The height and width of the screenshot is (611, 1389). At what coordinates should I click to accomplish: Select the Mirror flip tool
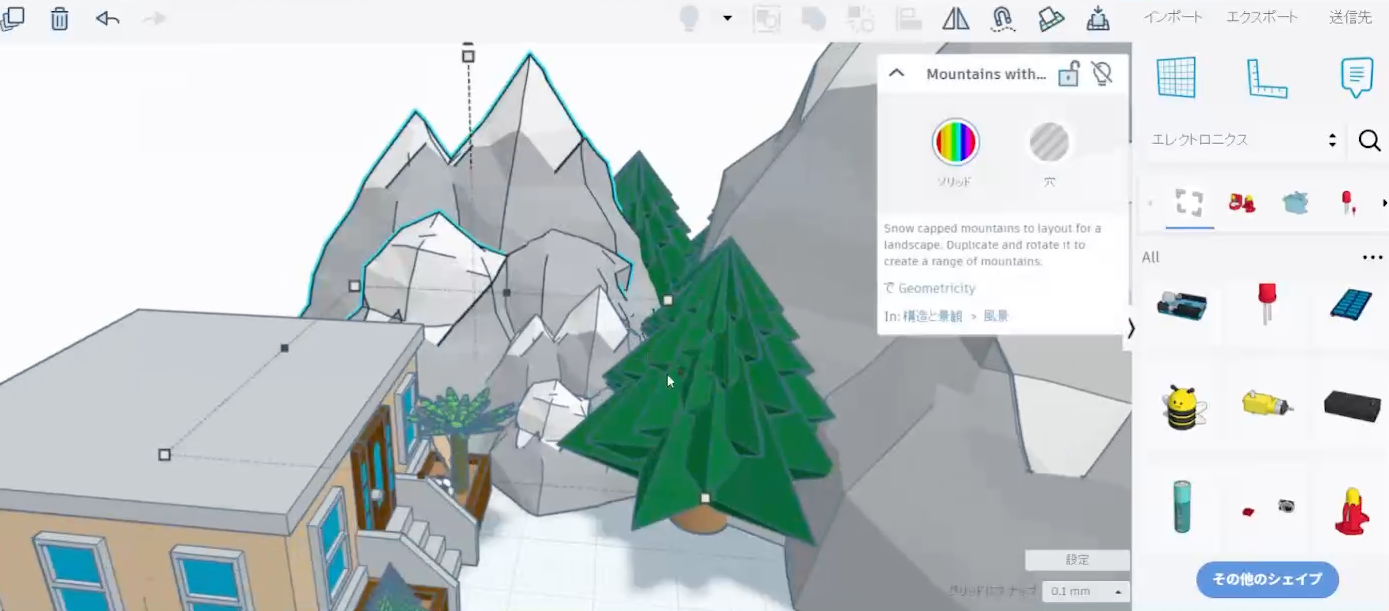[956, 19]
